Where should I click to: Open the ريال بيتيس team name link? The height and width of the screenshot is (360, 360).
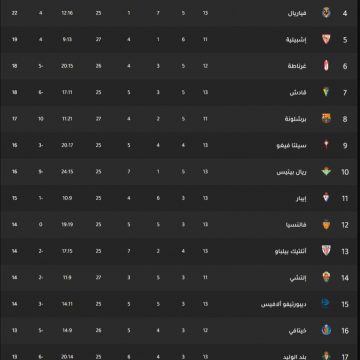pos(292,172)
